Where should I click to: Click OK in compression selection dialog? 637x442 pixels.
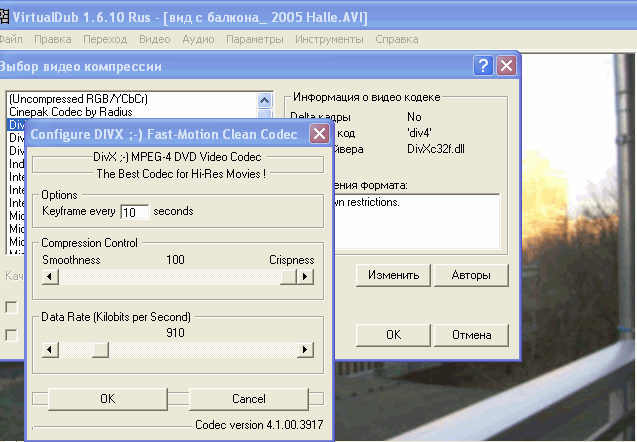[393, 335]
